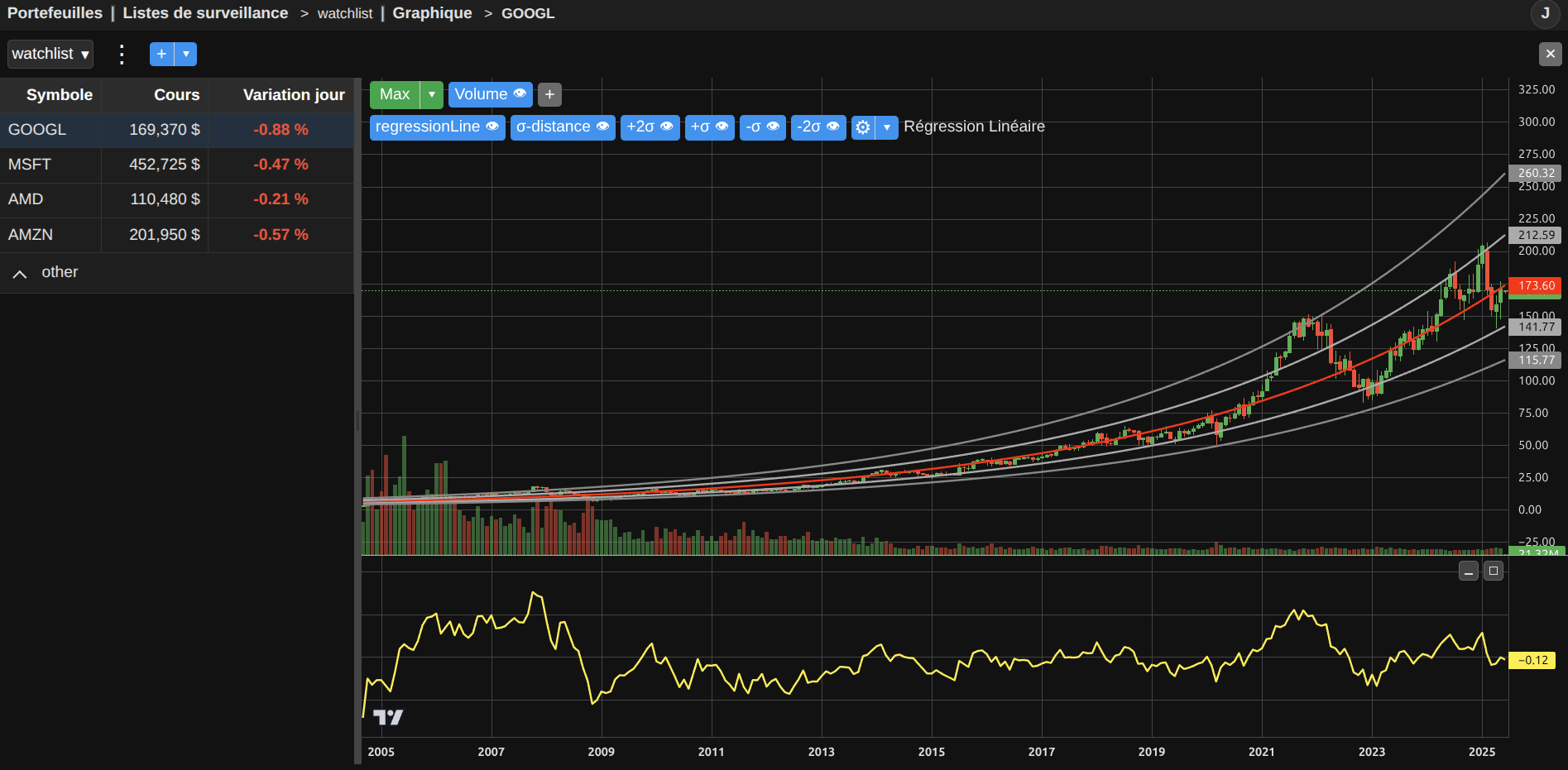Maximize the σ-distance sub-panel
Image resolution: width=1568 pixels, height=770 pixels.
click(1494, 571)
